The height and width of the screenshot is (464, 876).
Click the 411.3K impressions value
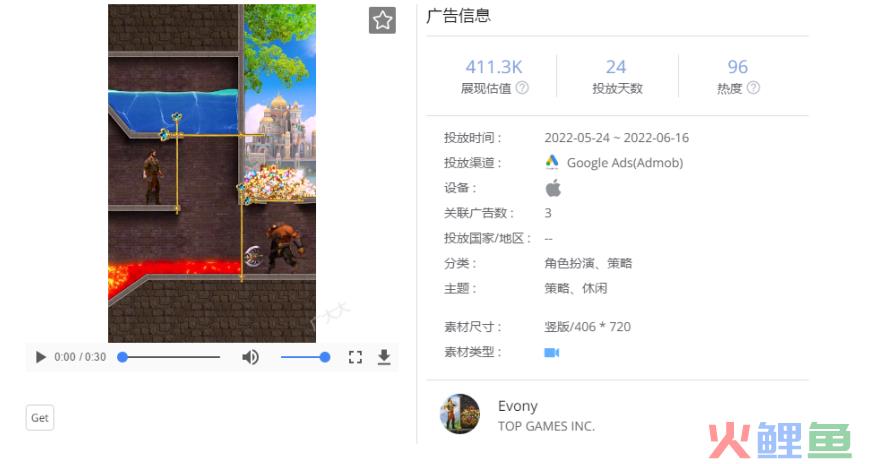[x=494, y=67]
